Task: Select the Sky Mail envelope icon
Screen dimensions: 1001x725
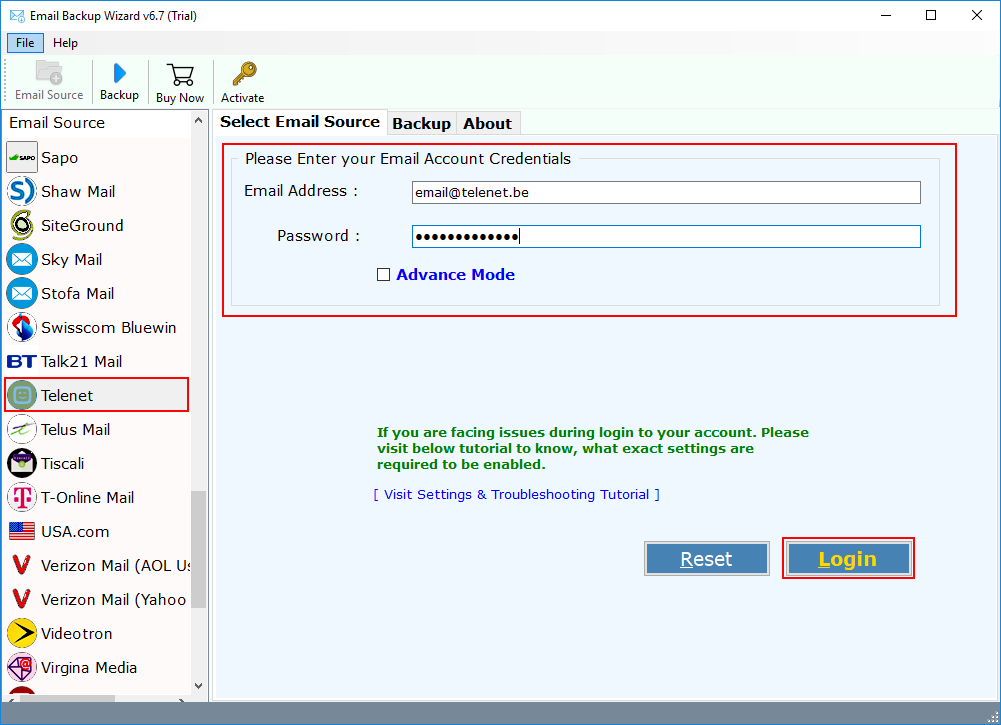Action: pyautogui.click(x=22, y=259)
